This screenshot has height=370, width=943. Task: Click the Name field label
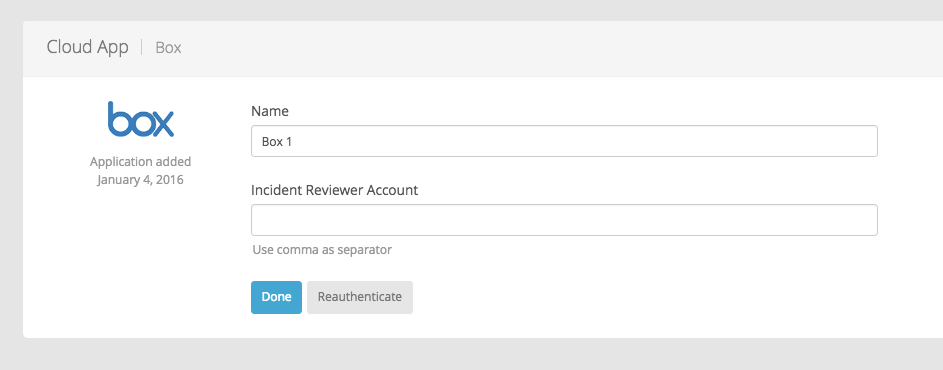(270, 111)
